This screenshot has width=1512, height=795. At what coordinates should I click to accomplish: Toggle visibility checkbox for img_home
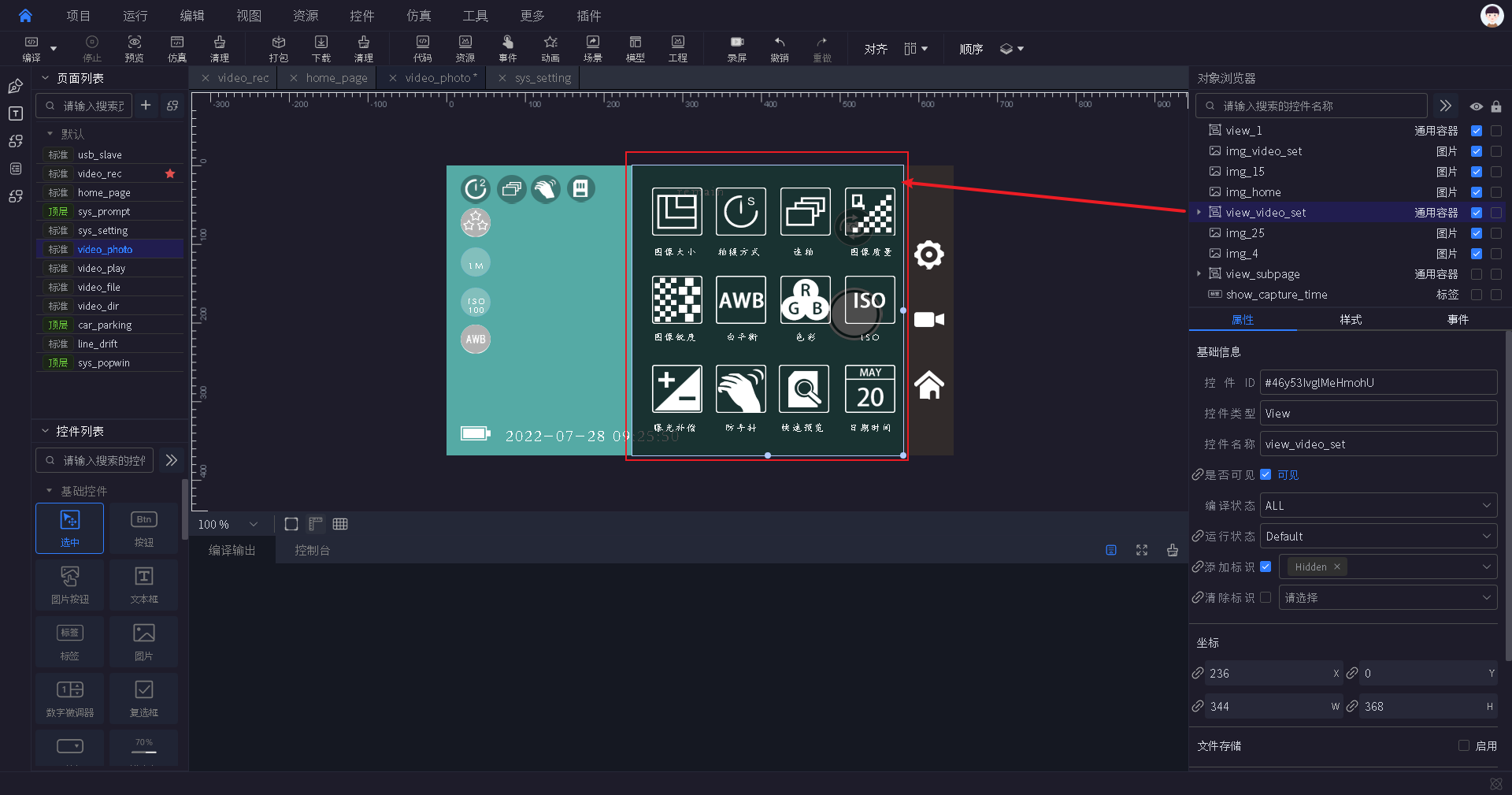click(1477, 192)
